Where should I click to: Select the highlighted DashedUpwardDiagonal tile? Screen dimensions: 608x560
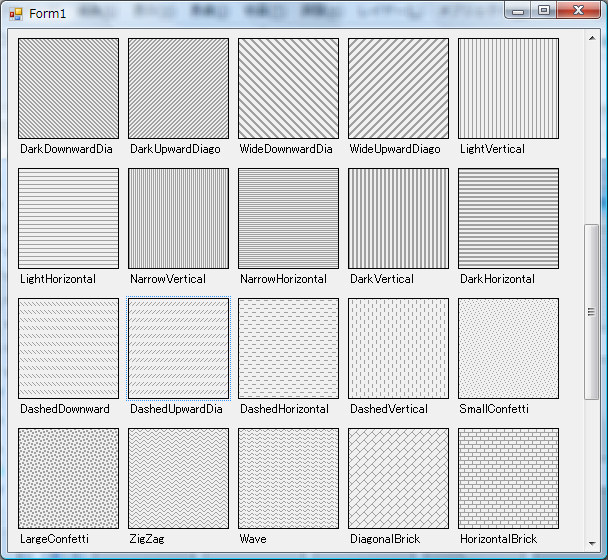tap(178, 348)
